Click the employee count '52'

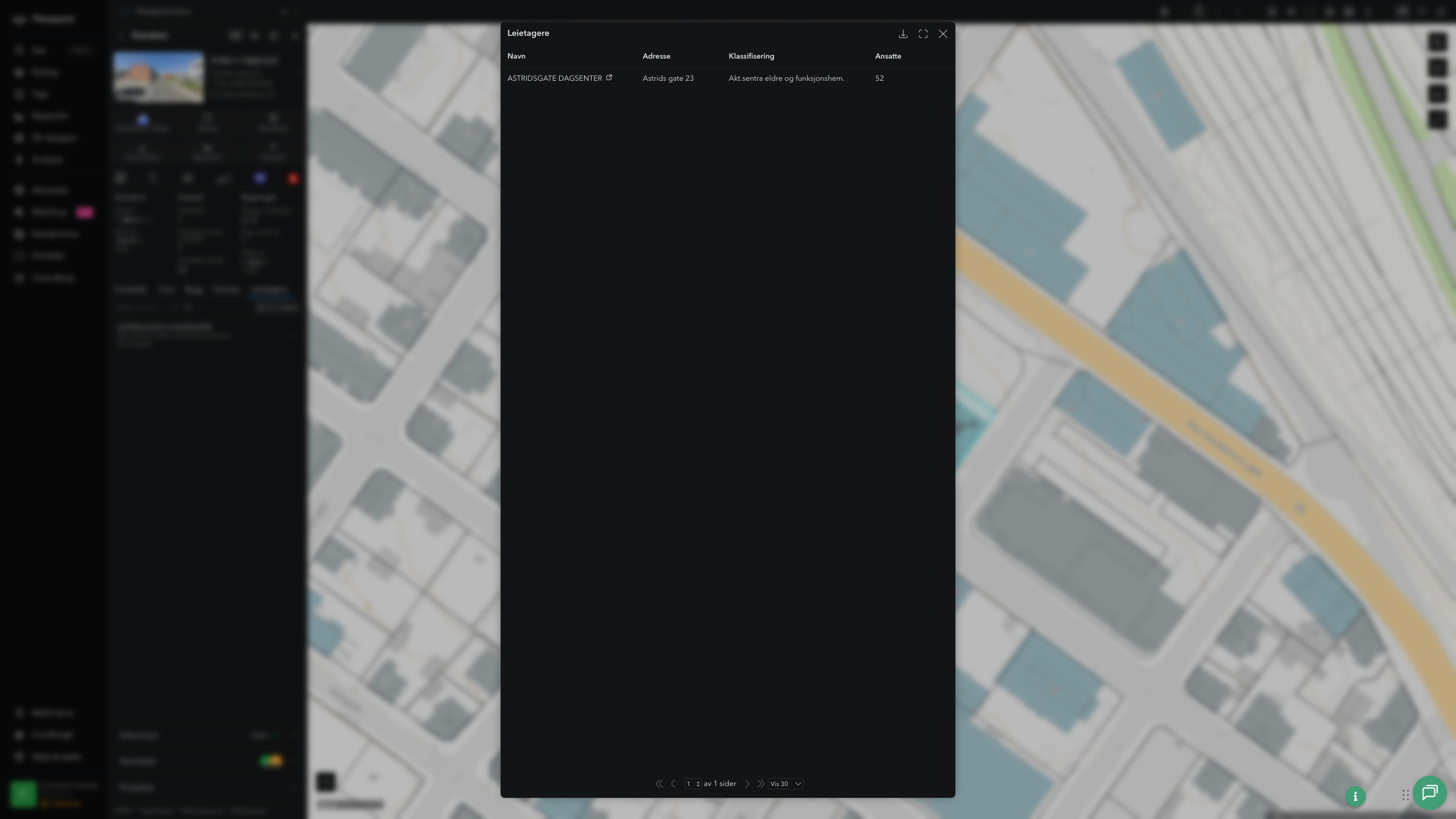[879, 78]
